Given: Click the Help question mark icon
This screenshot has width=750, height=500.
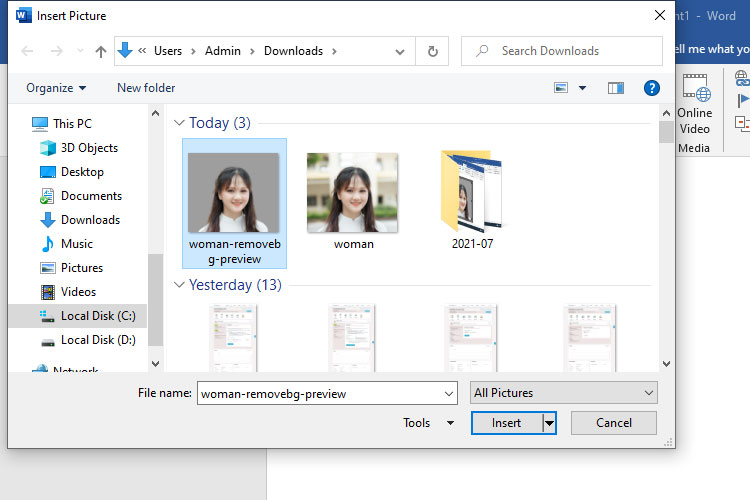Looking at the screenshot, I should point(652,88).
